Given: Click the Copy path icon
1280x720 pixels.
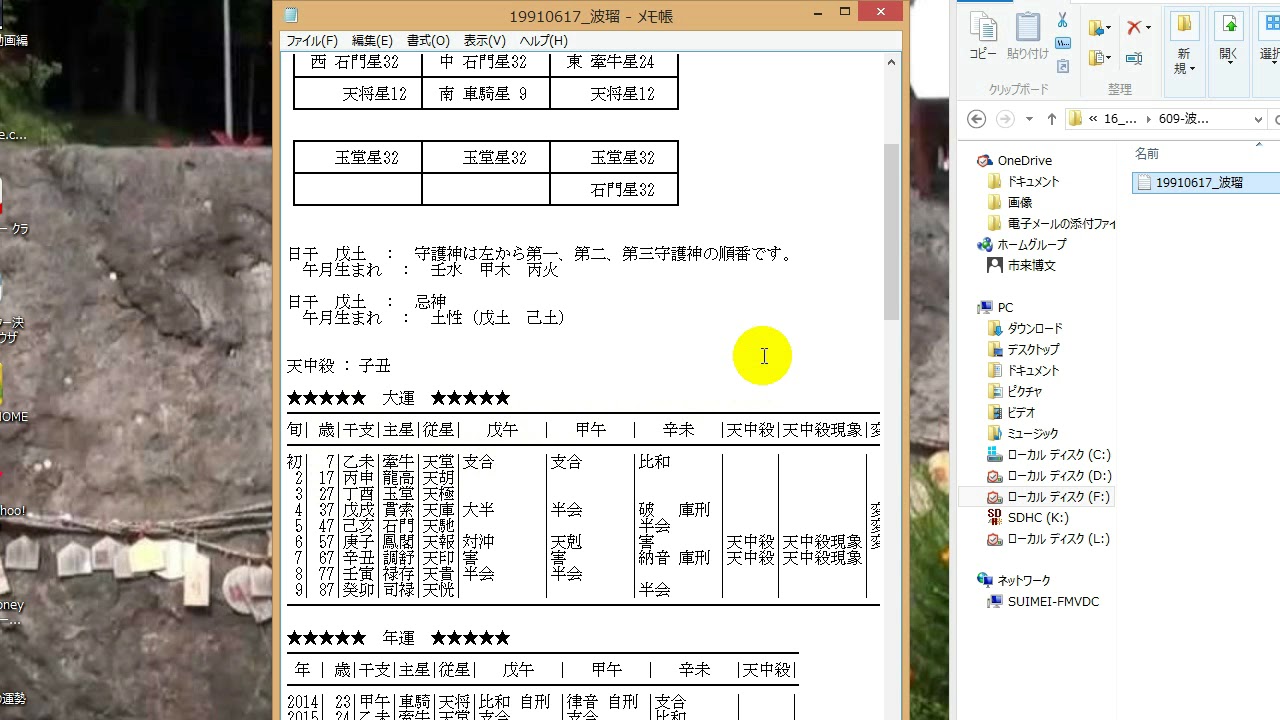Looking at the screenshot, I should pyautogui.click(x=1063, y=44).
